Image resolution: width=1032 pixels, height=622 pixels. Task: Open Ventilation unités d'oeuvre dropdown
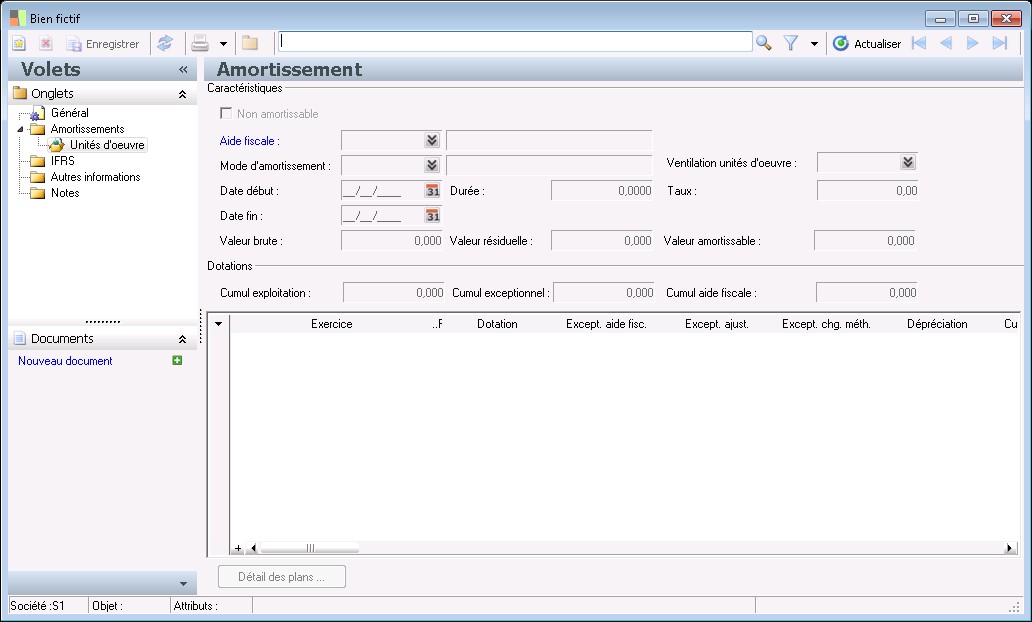[x=907, y=162]
